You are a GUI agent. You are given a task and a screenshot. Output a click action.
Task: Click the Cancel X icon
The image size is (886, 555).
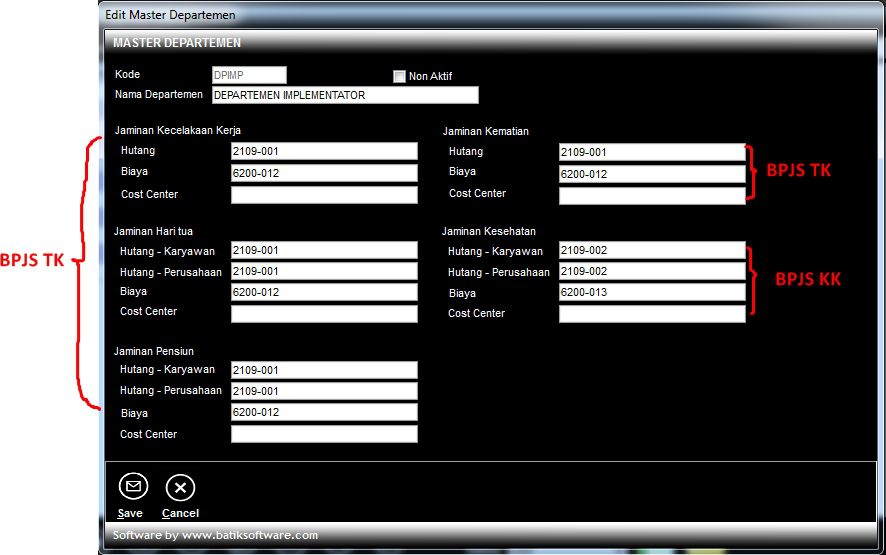click(x=180, y=487)
